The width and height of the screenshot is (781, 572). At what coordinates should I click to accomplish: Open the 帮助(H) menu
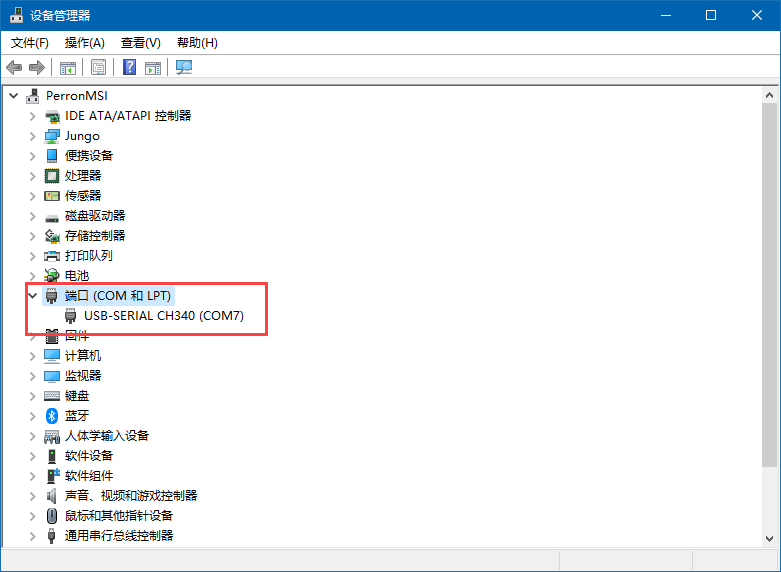click(197, 43)
